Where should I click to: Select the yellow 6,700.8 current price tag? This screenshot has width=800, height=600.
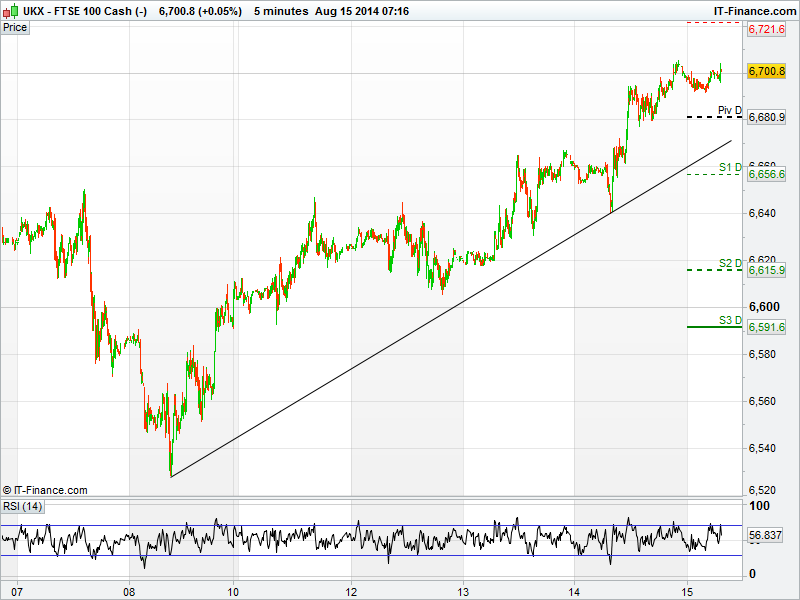766,71
